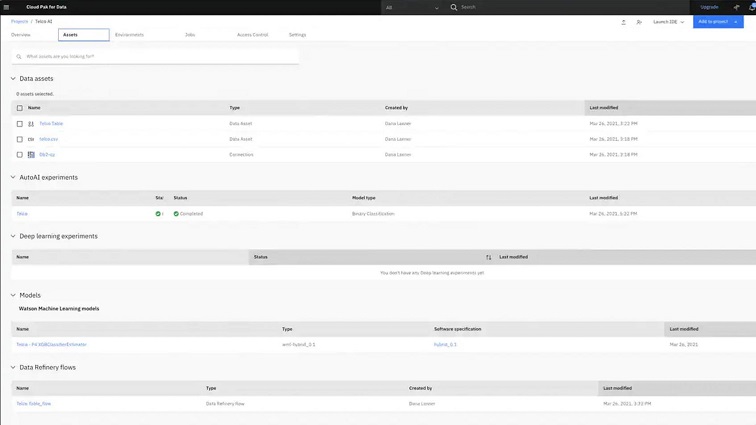The height and width of the screenshot is (425, 756).
Task: Collapse the Models section
Action: (x=13, y=295)
